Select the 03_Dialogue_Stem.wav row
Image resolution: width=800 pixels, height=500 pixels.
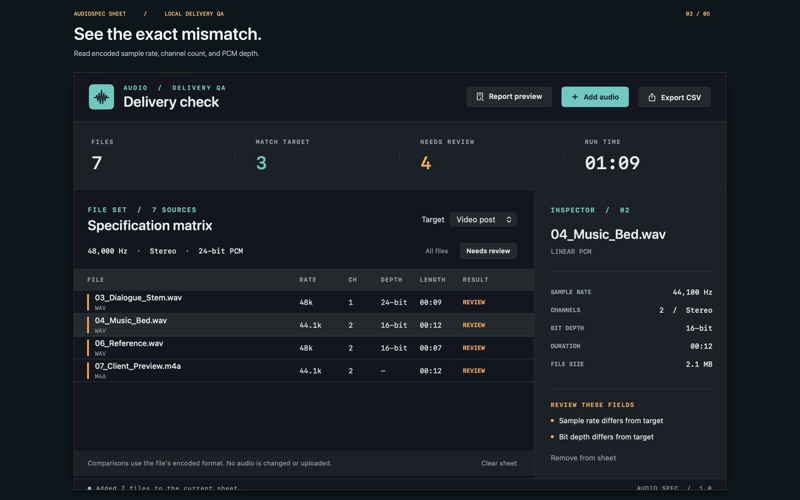pyautogui.click(x=304, y=302)
